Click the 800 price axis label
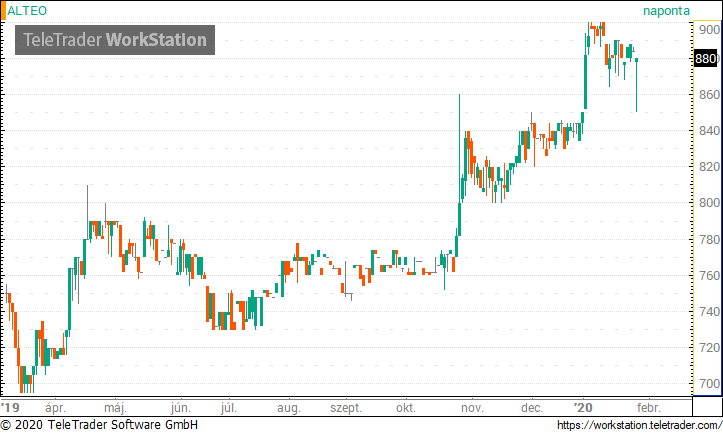Viewport: 723px width, 434px height. (709, 202)
